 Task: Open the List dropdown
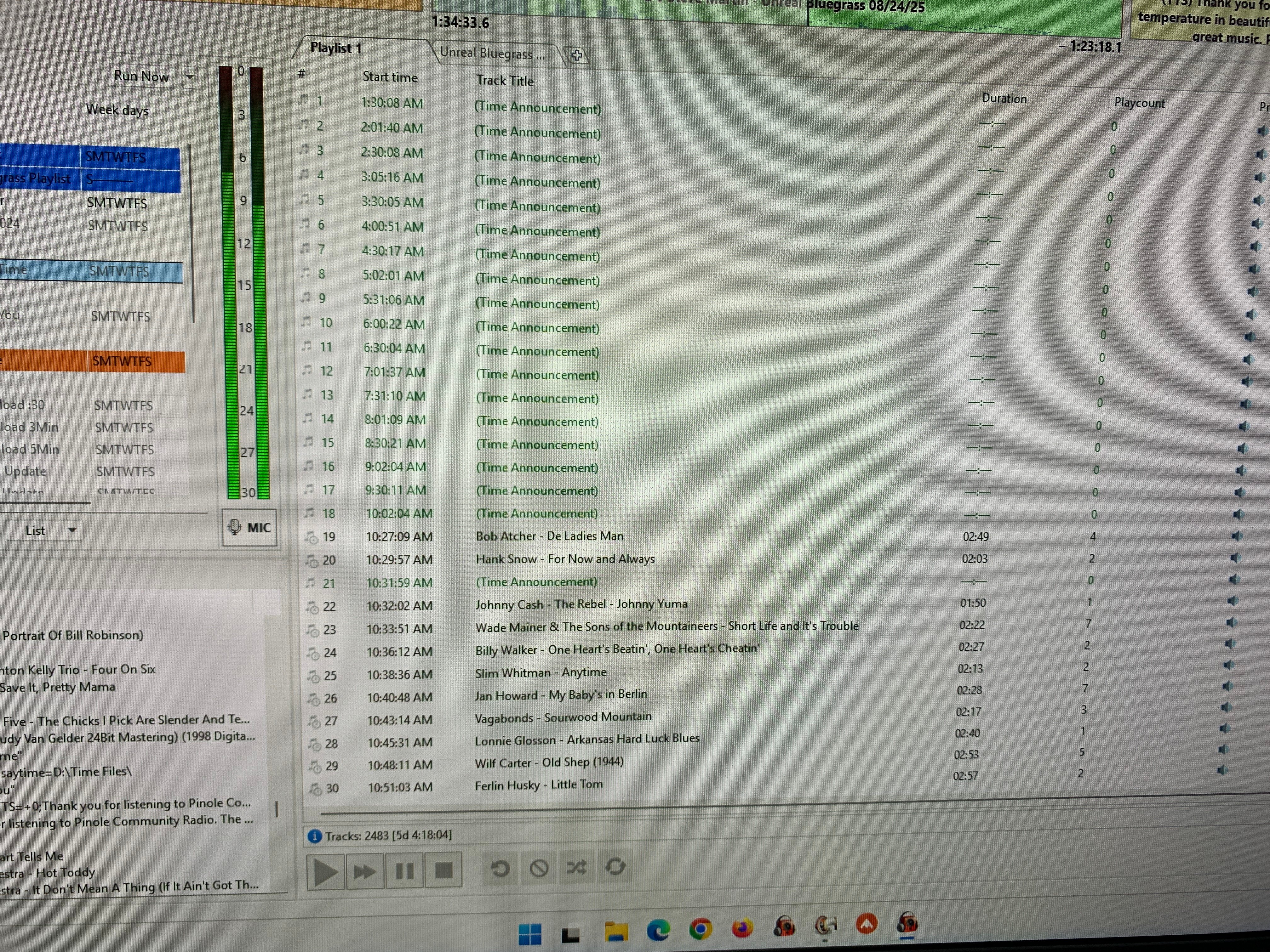tap(45, 531)
